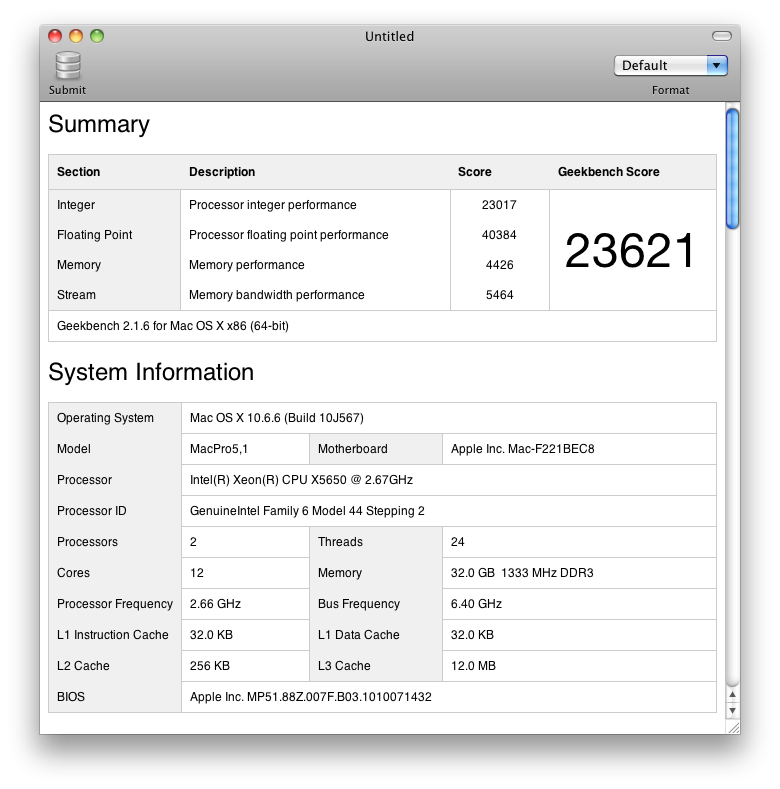Click the Section column header
The image size is (780, 789).
[x=79, y=172]
